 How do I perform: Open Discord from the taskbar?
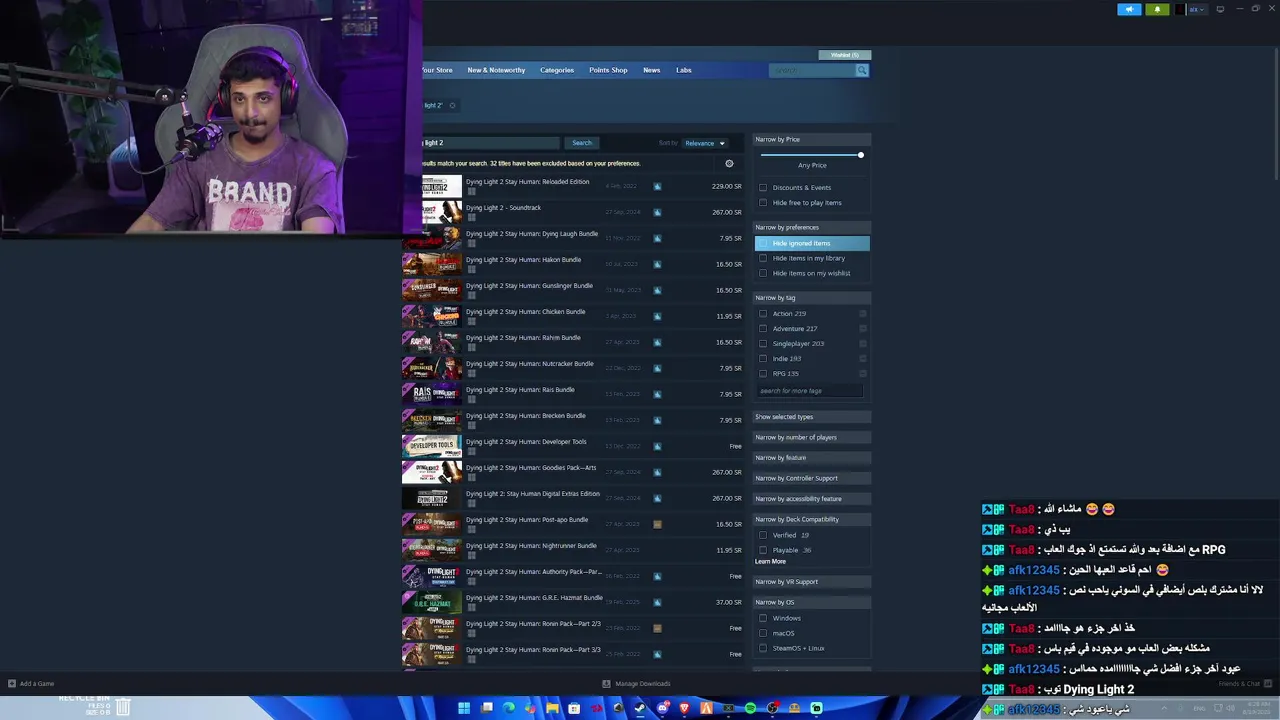coord(662,708)
